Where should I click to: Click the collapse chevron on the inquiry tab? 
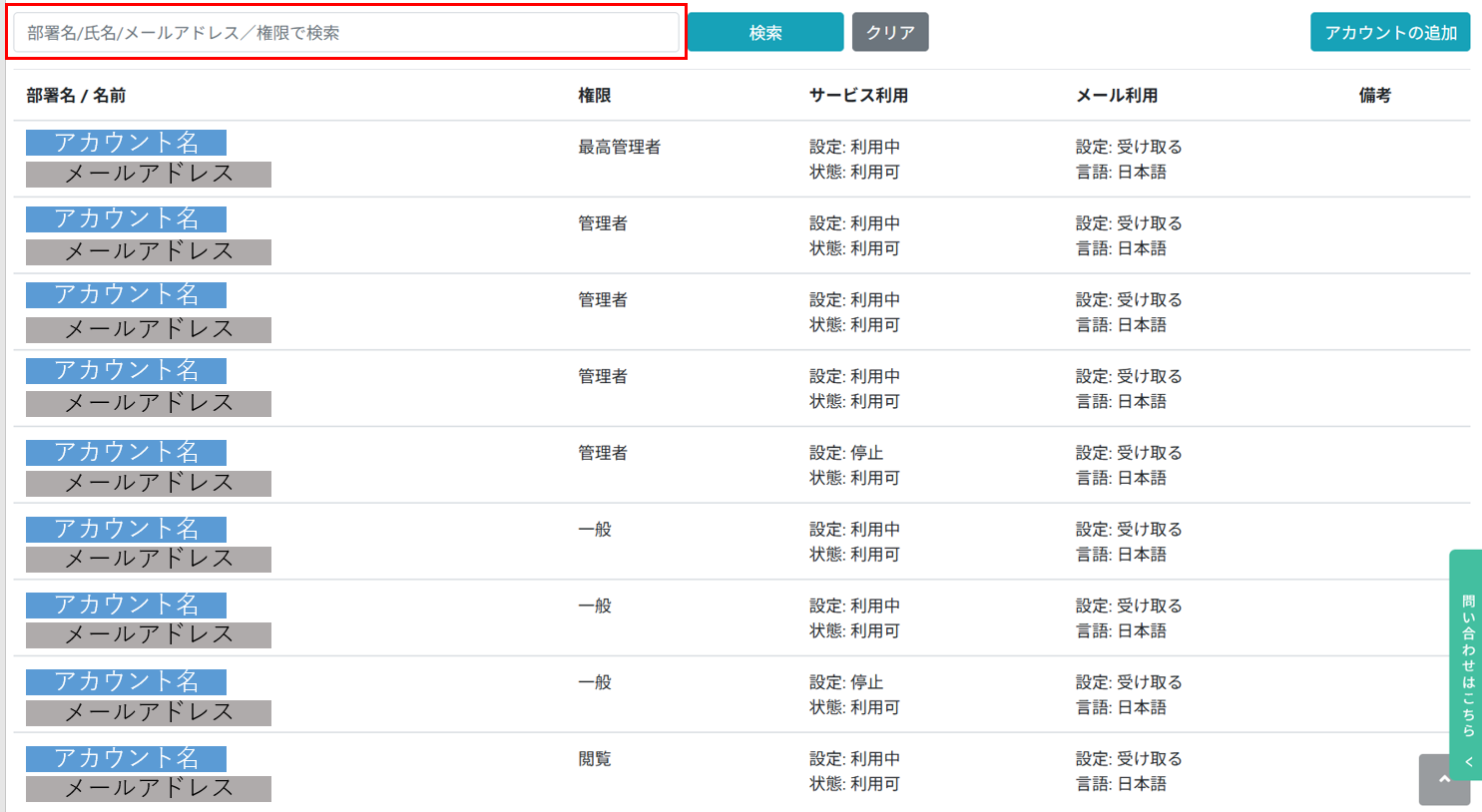[1468, 762]
